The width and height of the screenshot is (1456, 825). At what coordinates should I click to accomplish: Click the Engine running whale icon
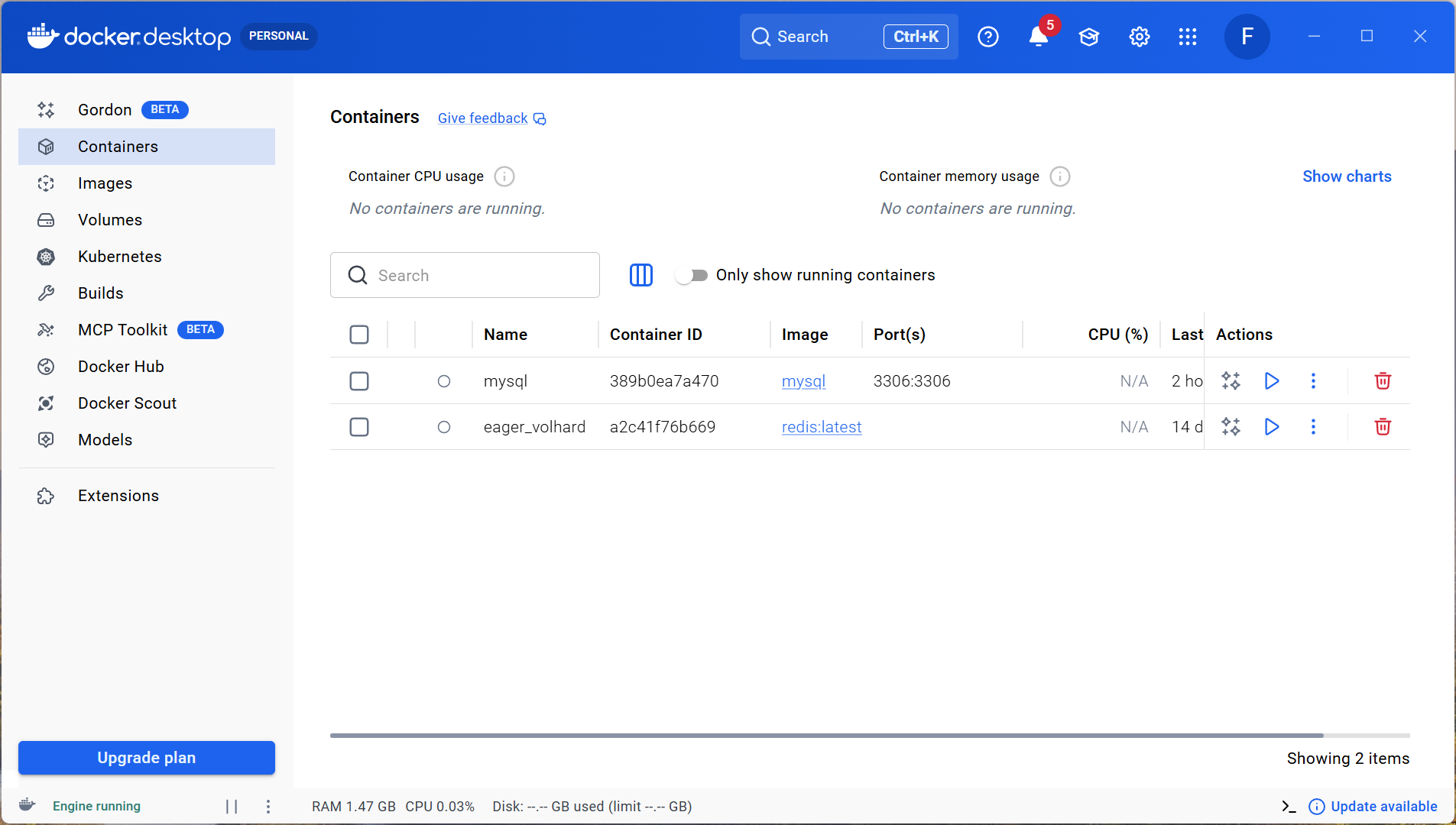pyautogui.click(x=28, y=806)
